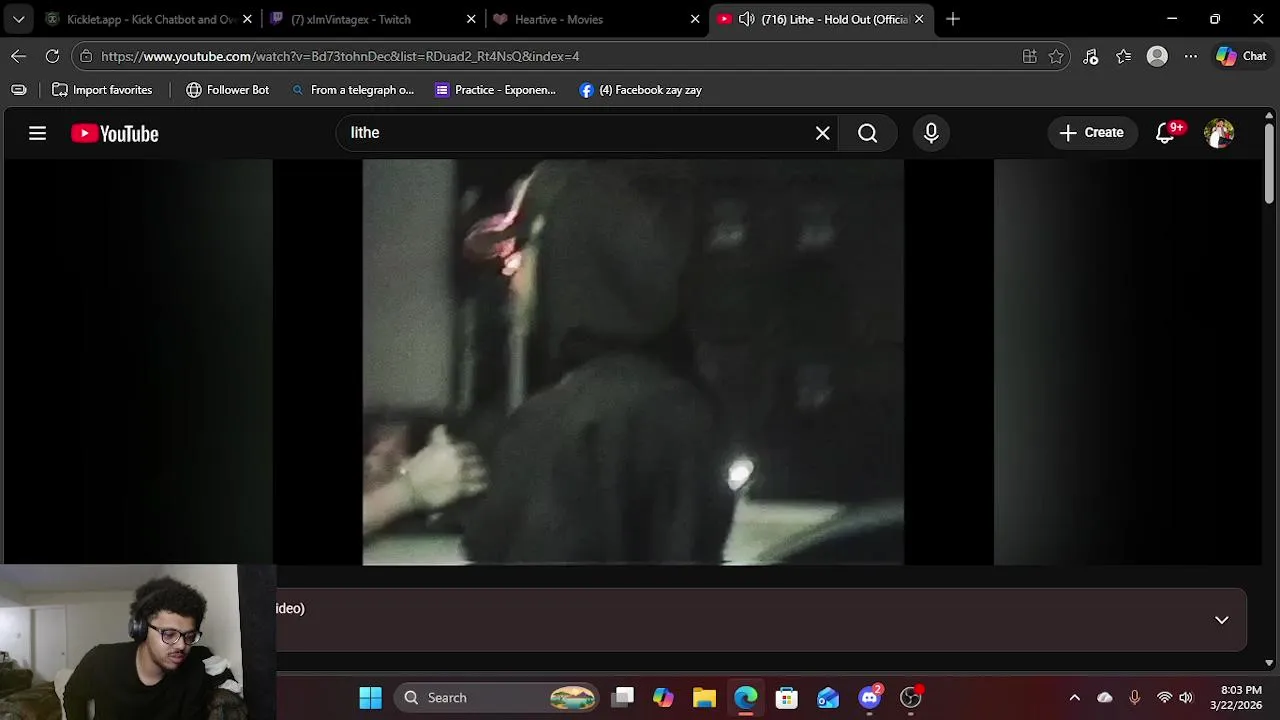Add this page to favorites star

pos(1056,57)
